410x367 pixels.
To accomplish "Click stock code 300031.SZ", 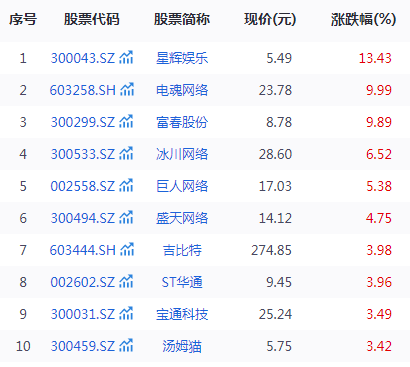I will click(82, 314).
